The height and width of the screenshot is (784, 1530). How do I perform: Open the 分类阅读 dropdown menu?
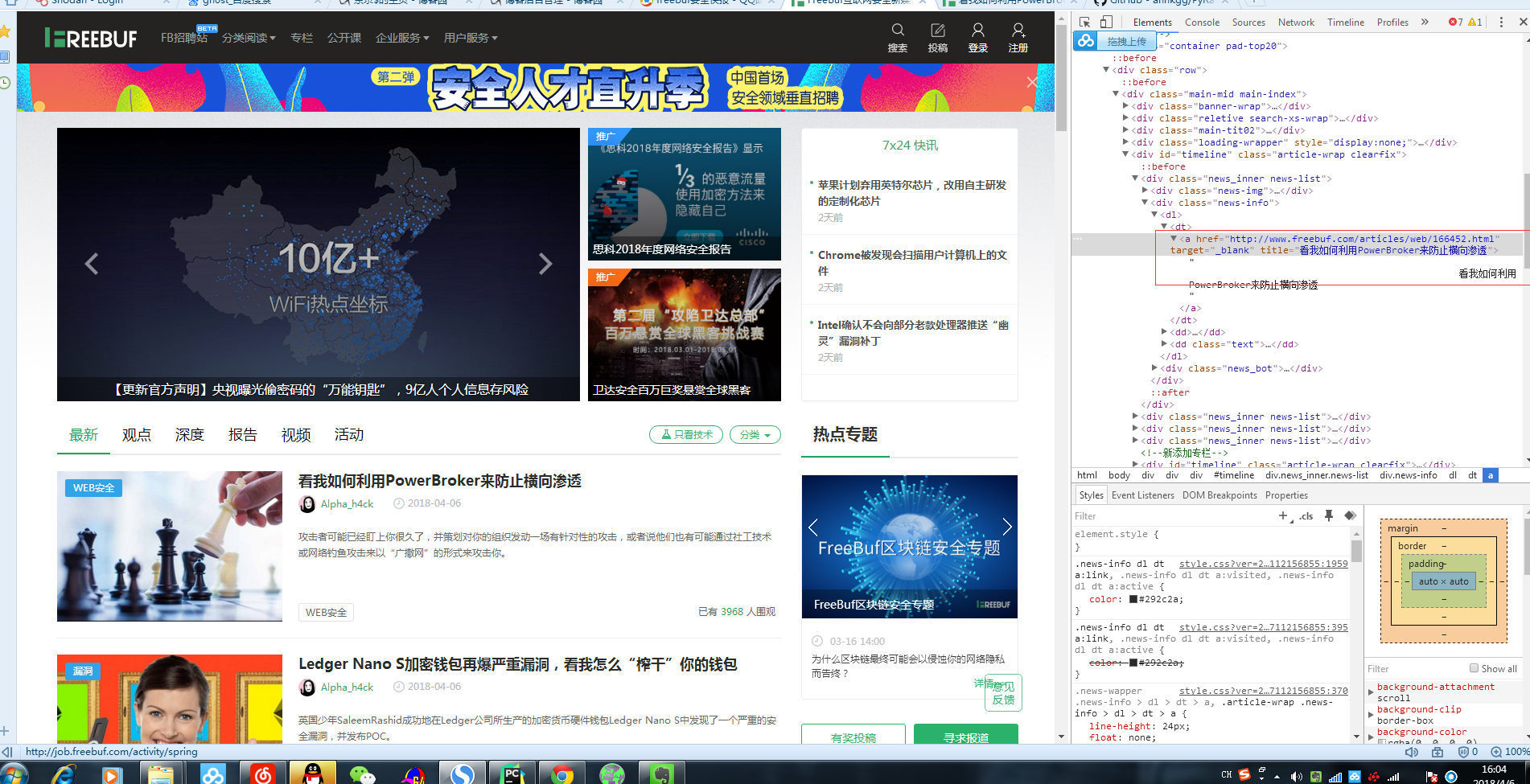click(249, 38)
